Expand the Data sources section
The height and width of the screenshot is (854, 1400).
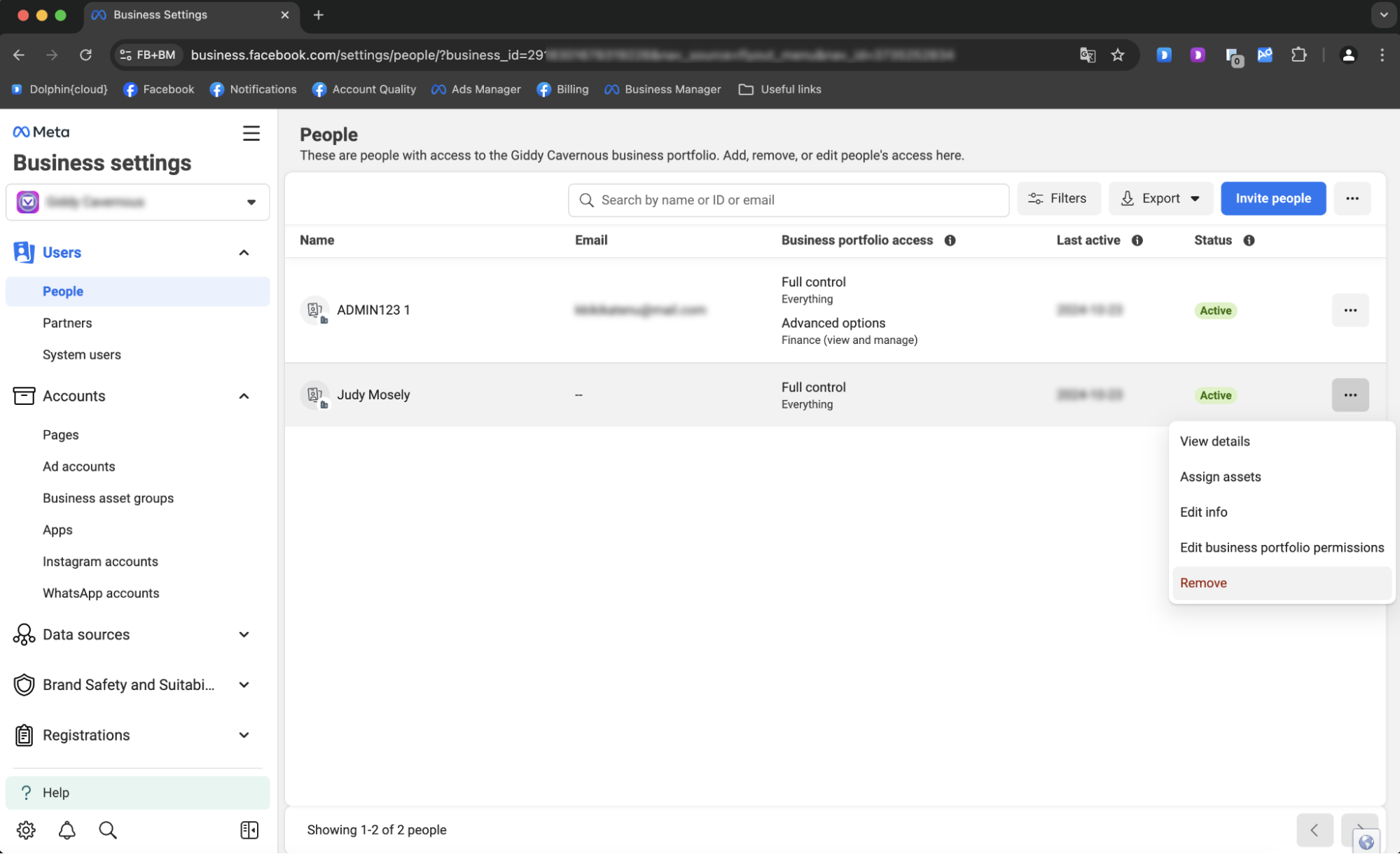coord(244,635)
